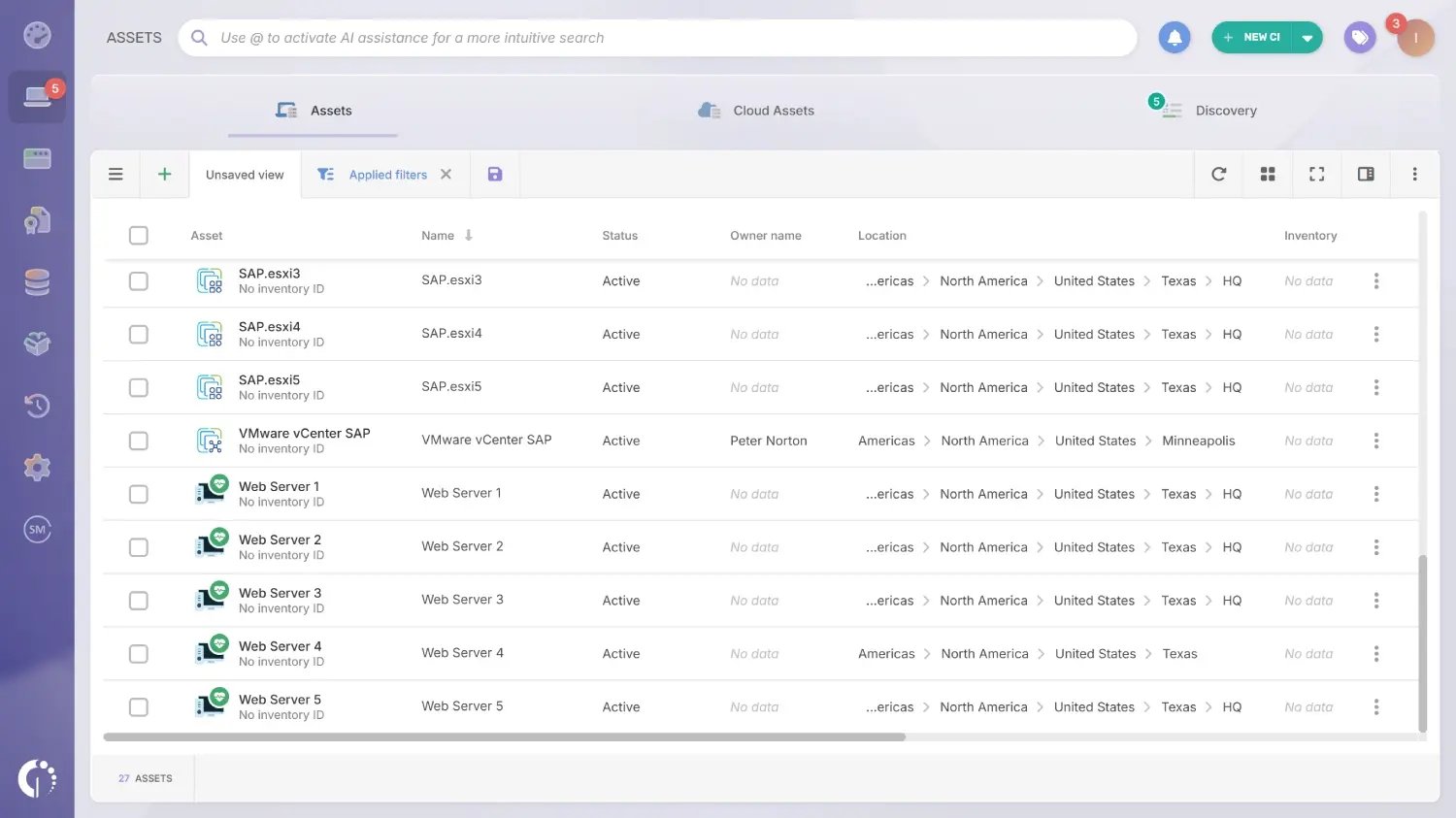This screenshot has width=1456, height=818.
Task: Toggle the Name column sort arrow
Action: [468, 235]
